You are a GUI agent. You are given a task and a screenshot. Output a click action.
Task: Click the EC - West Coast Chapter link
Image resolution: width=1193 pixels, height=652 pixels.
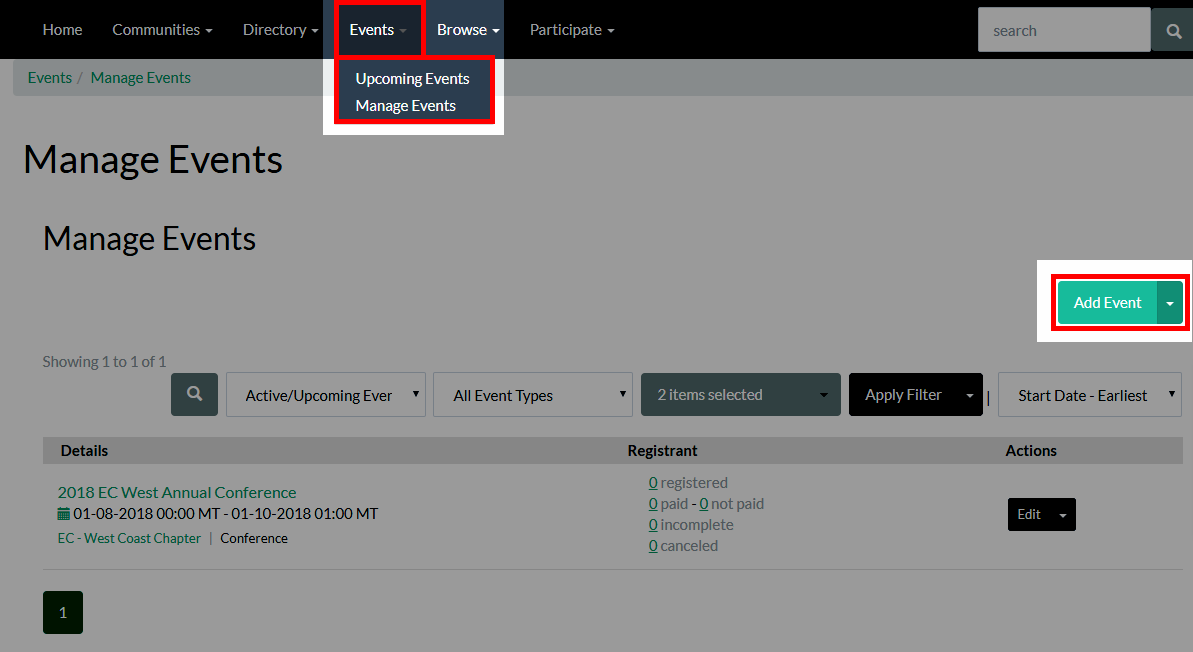(129, 538)
